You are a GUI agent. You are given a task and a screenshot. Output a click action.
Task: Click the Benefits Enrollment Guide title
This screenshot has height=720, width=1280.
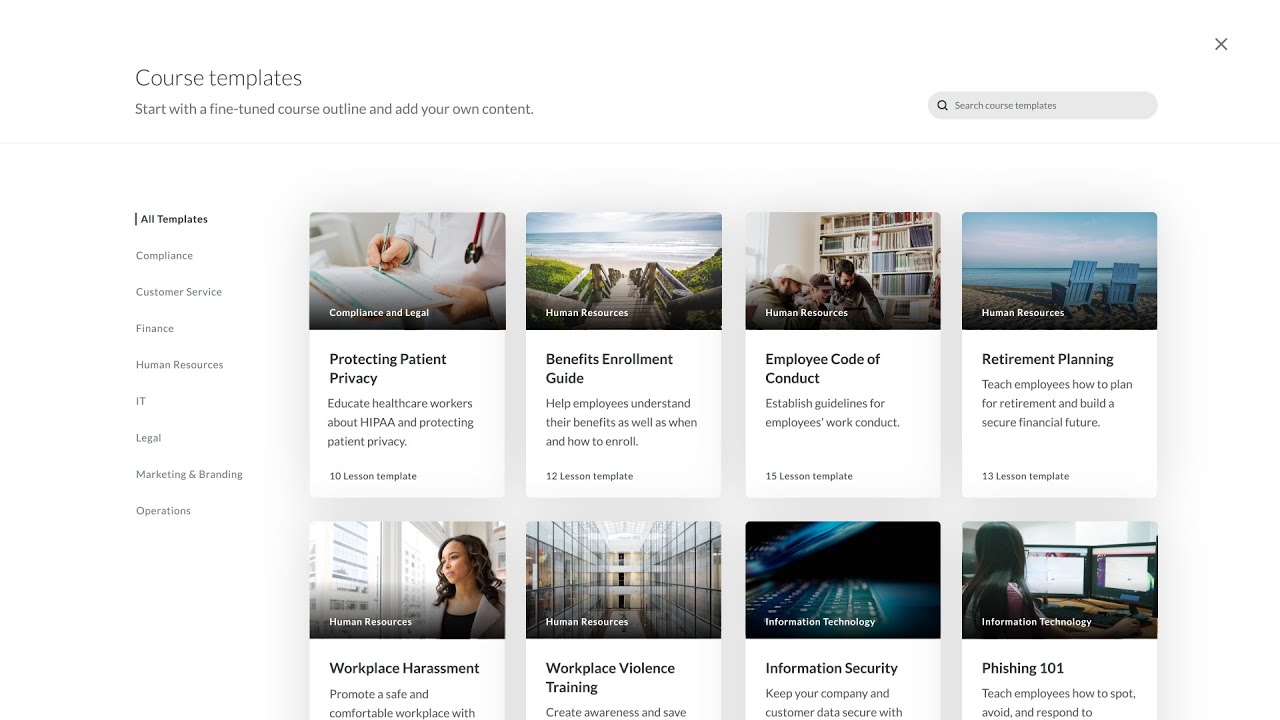pyautogui.click(x=609, y=369)
